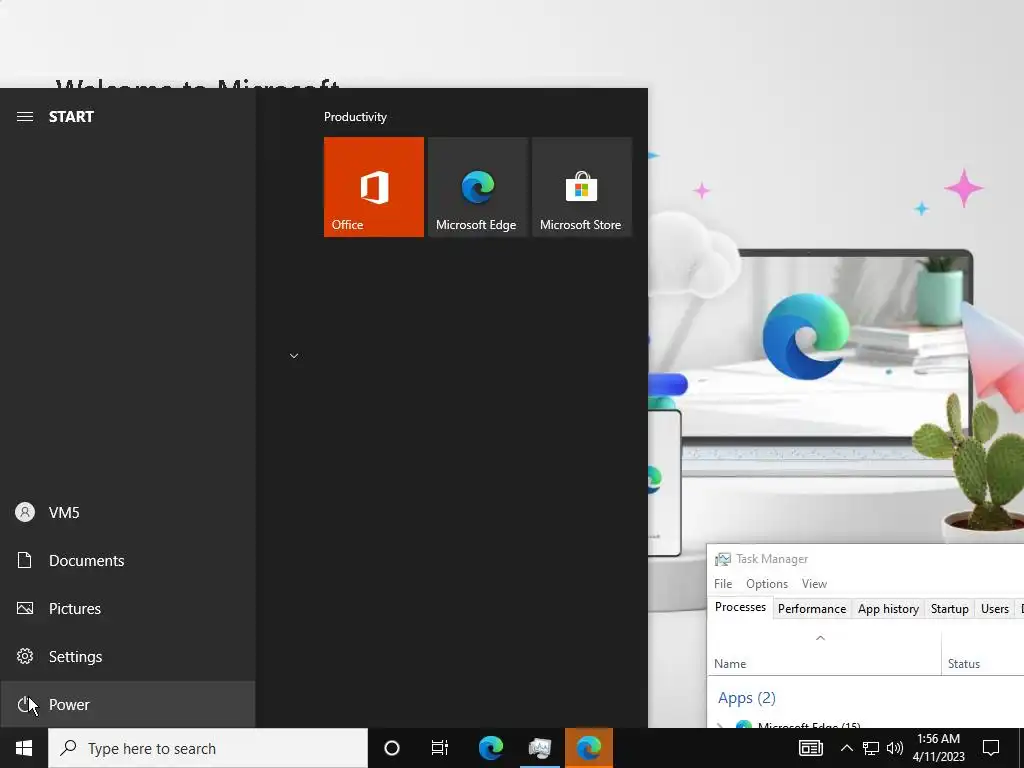This screenshot has width=1024, height=768.
Task: Click the START label at top
Action: [71, 117]
